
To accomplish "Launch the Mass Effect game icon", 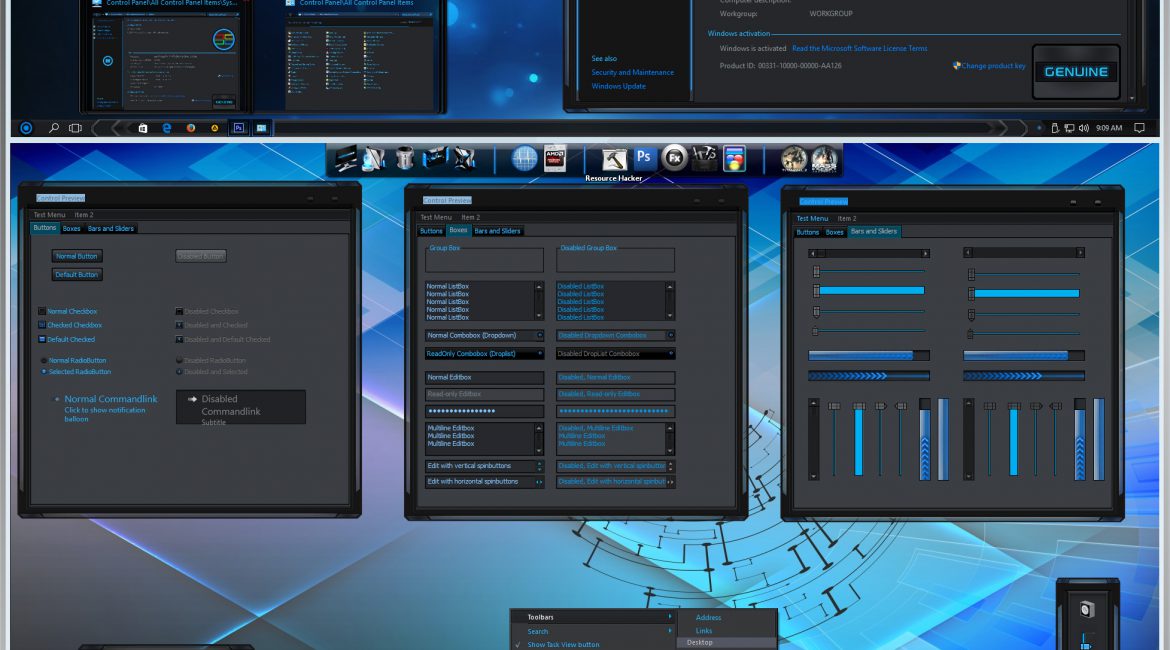I will pos(825,159).
